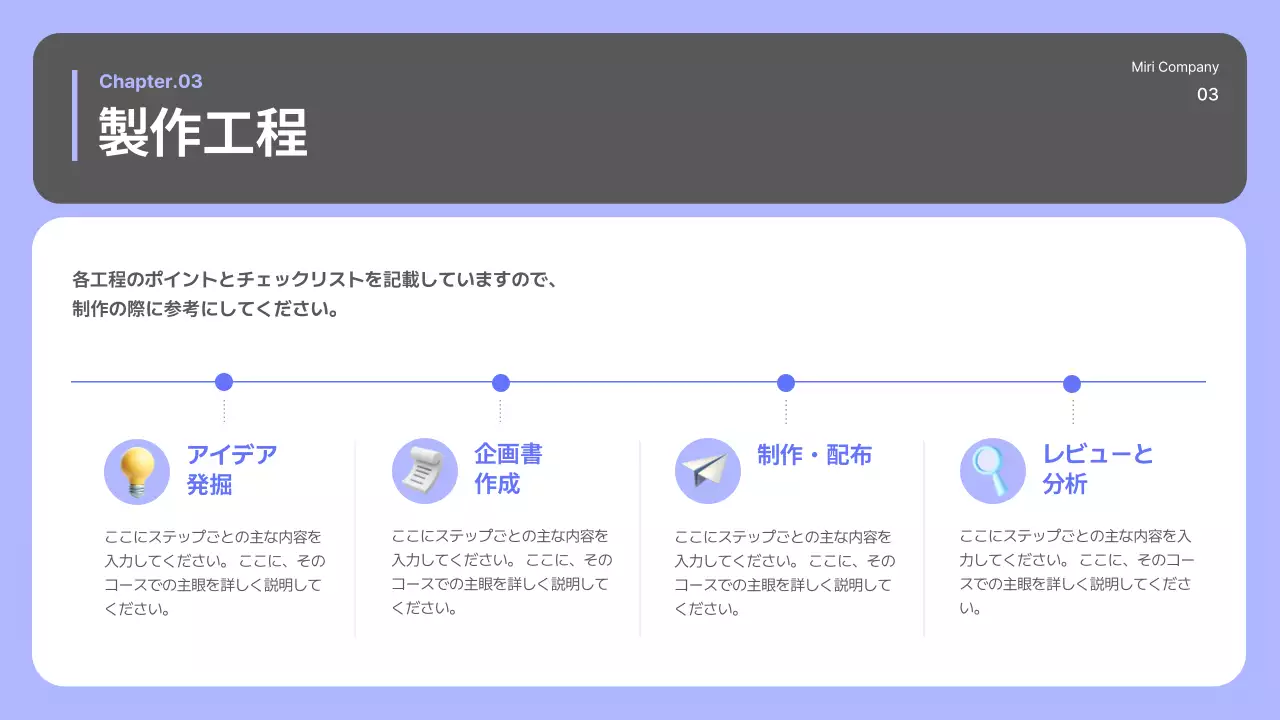Select the fourth timeline dot above レビューと分析
1280x720 pixels.
point(1072,382)
